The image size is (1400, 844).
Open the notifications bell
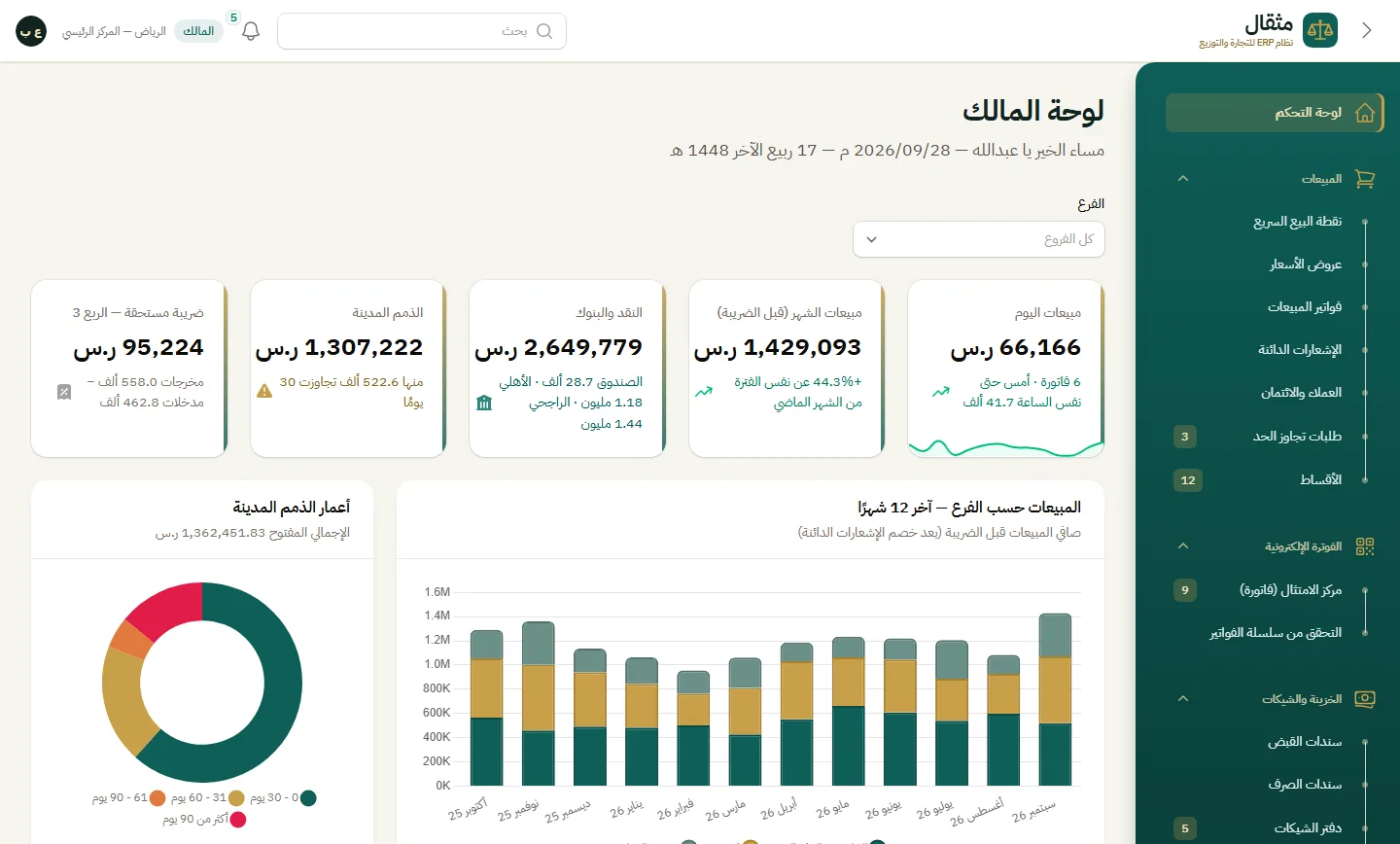[x=251, y=31]
